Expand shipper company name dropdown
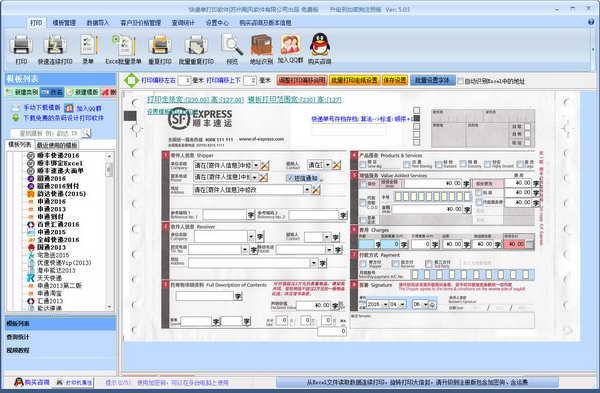Screen dimensions: 600x393 tap(256, 165)
